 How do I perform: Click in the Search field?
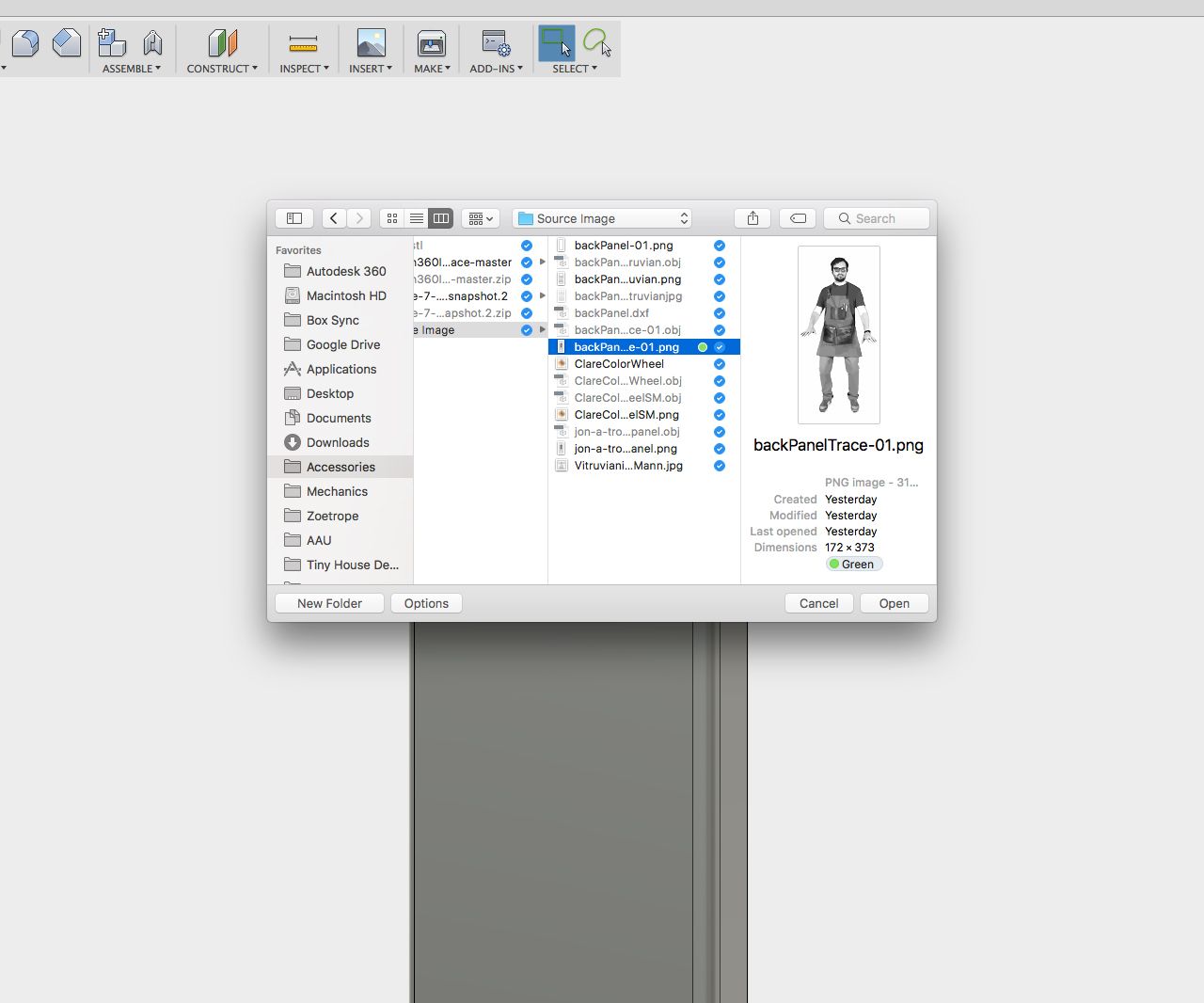point(877,218)
